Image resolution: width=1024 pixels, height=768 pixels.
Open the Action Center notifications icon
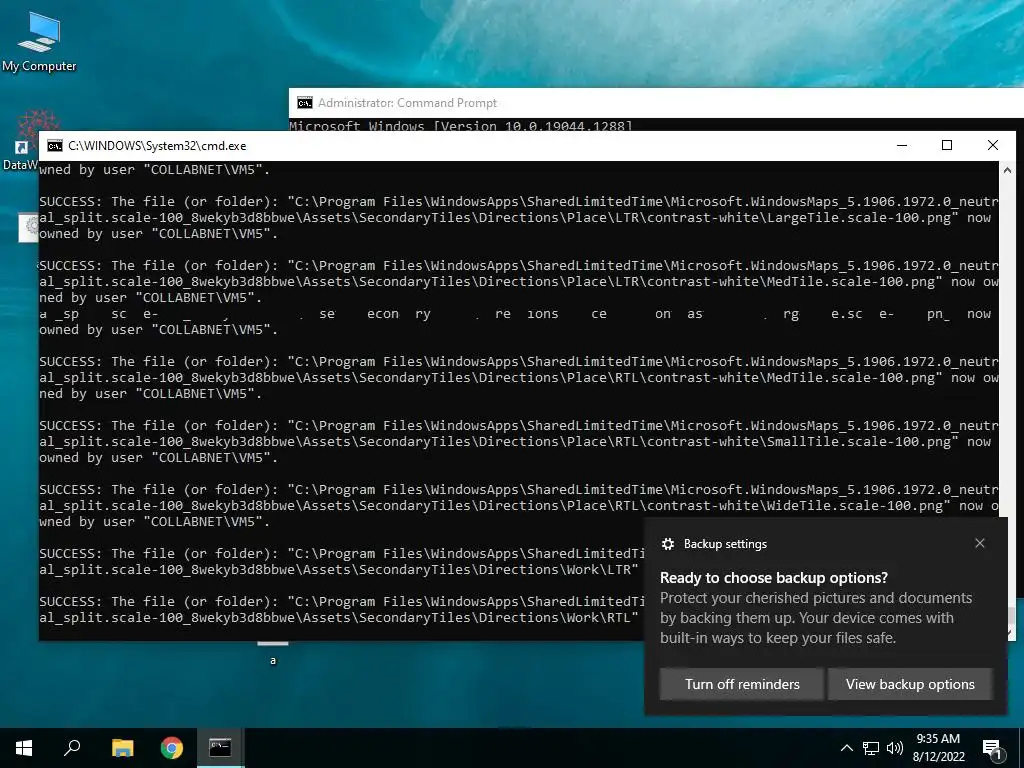(x=992, y=749)
